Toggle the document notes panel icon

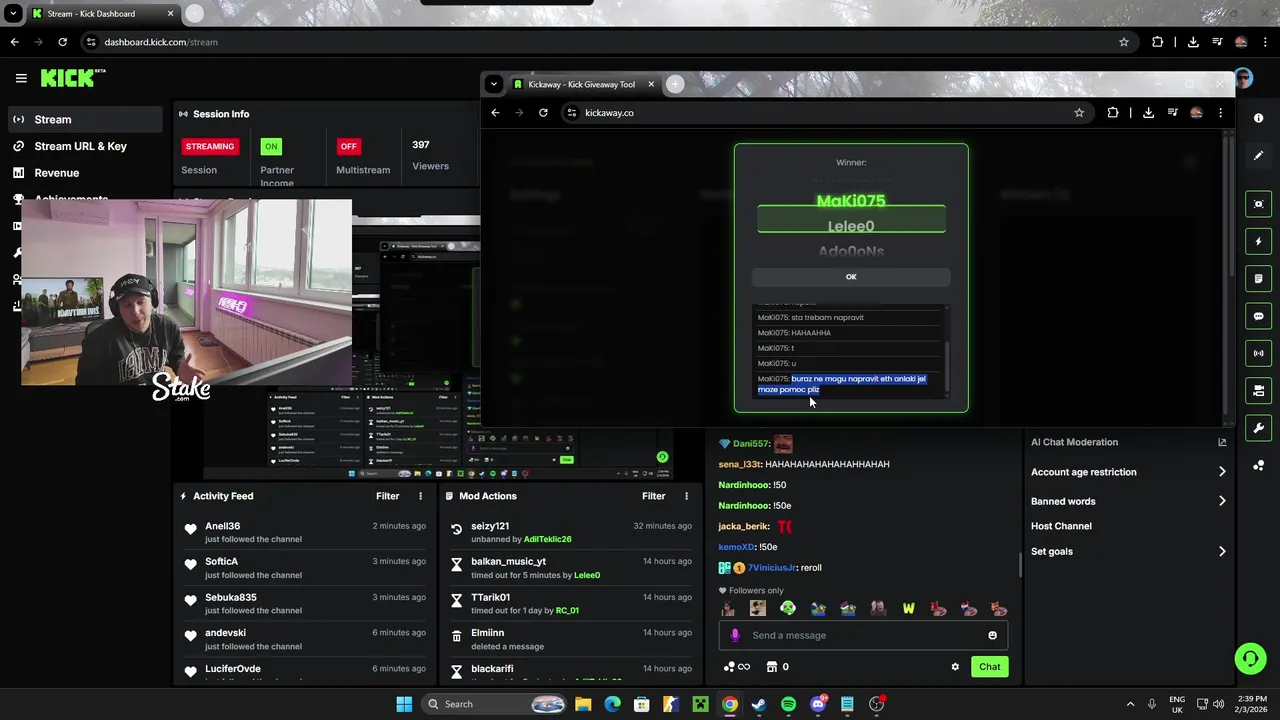point(1258,279)
